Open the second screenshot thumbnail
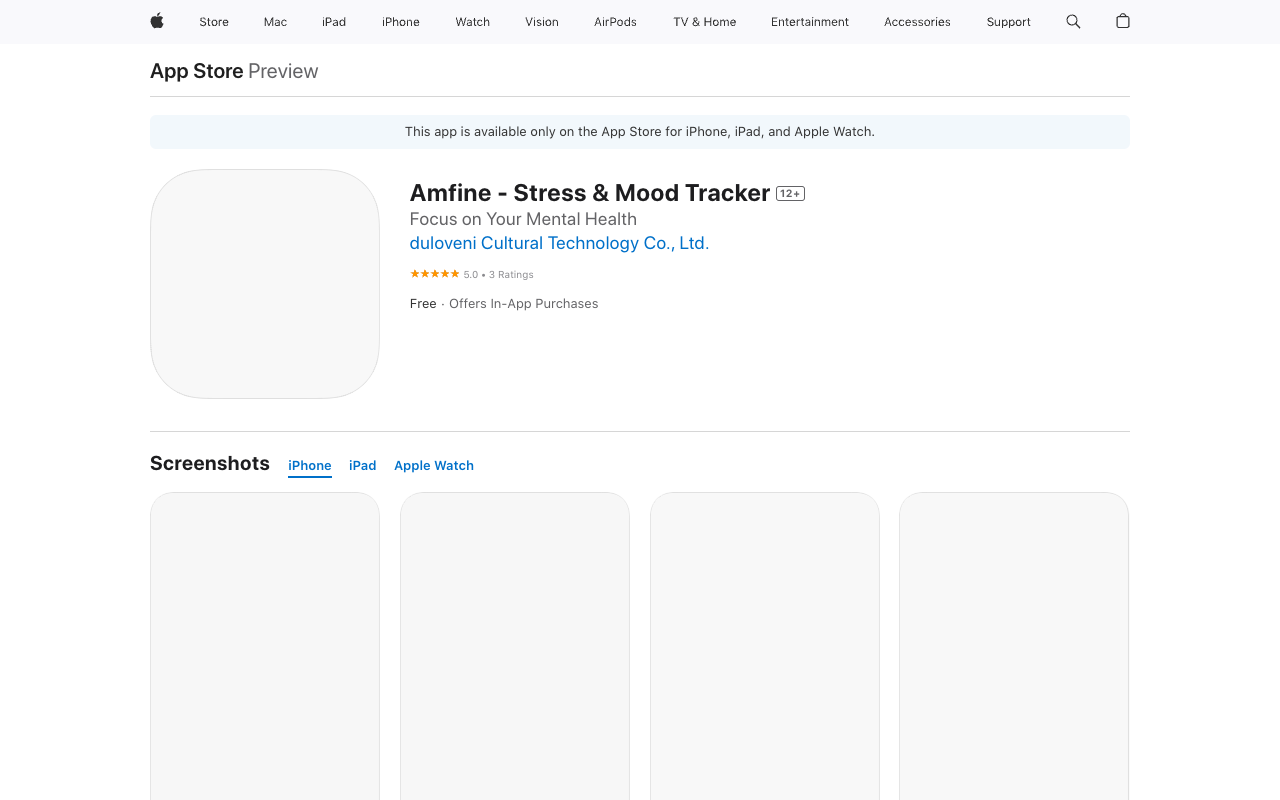The width and height of the screenshot is (1280, 800). click(515, 646)
